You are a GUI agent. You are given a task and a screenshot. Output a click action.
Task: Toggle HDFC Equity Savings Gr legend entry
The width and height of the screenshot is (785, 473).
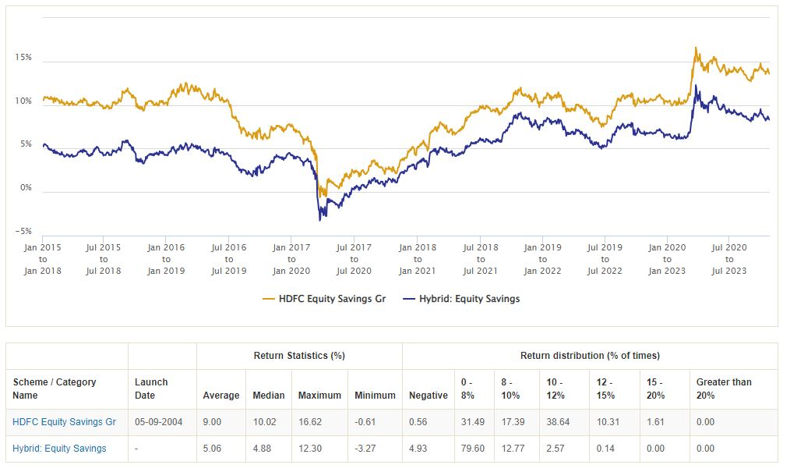pos(324,299)
